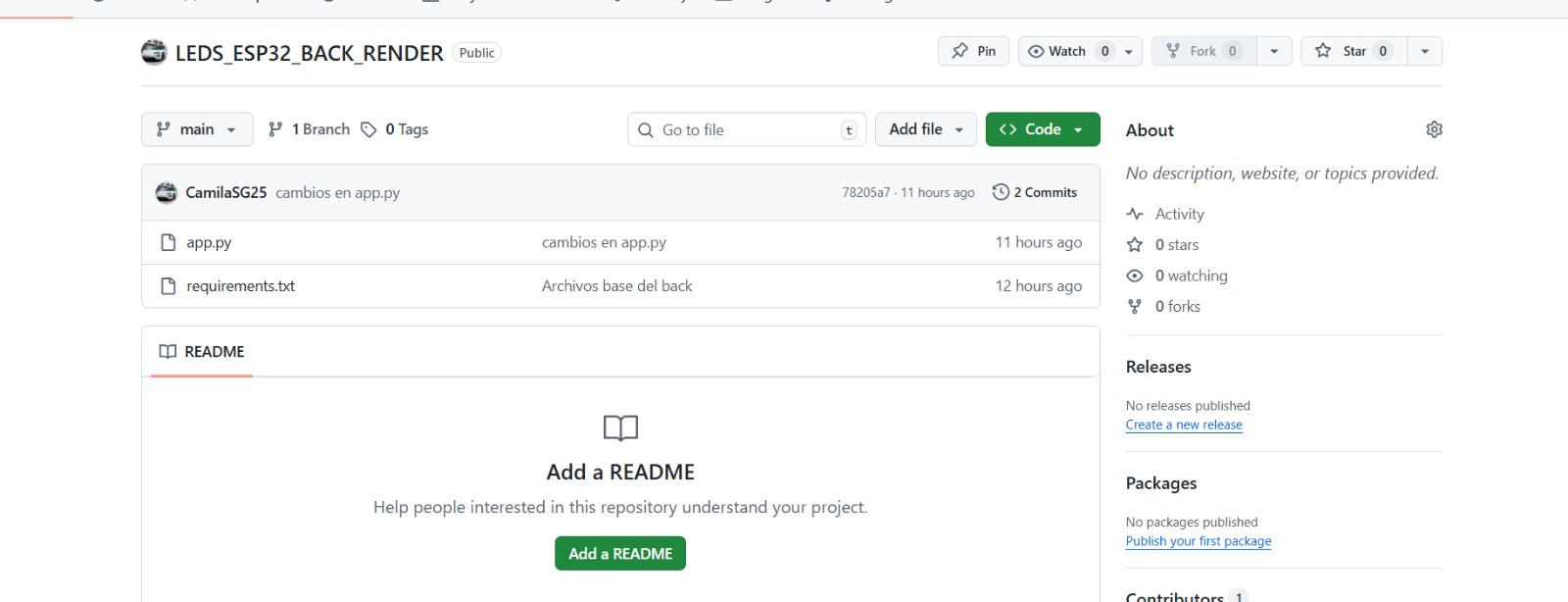Screen dimensions: 1568x602
Task: Open the Activity link with pulse icon
Action: (1179, 214)
